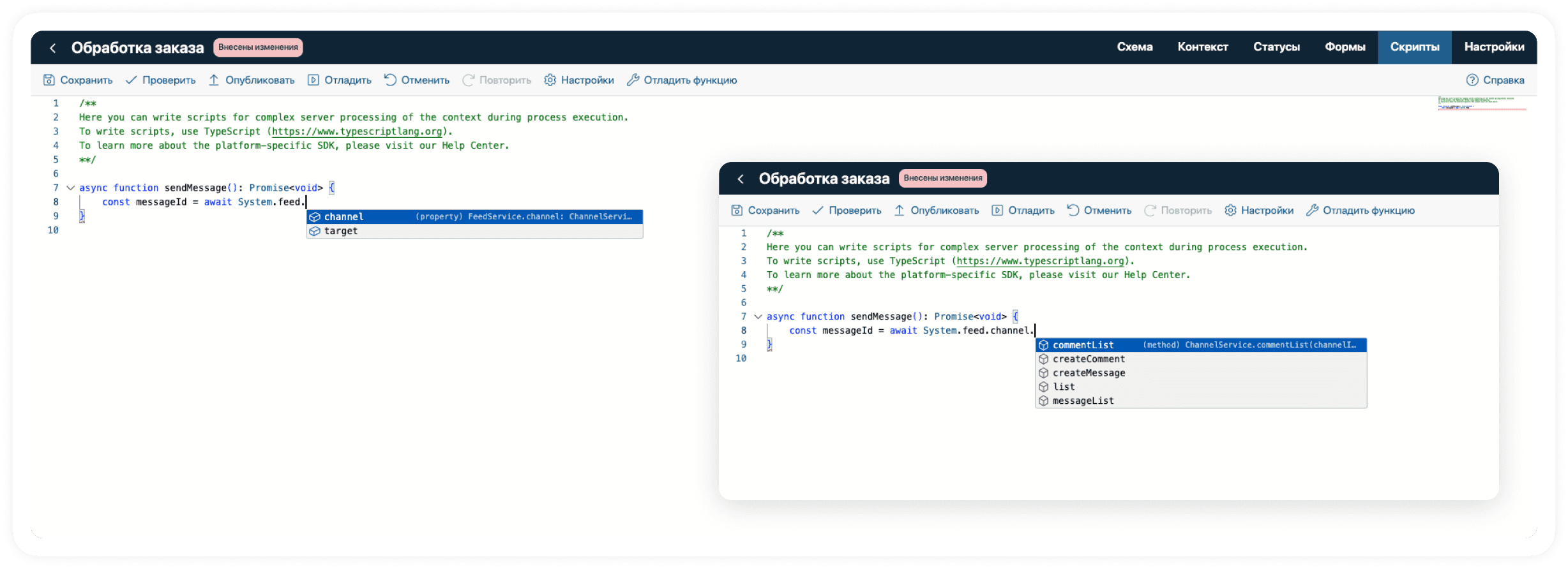The height and width of the screenshot is (569, 1568).
Task: Click Повторить redo icon in main toolbar
Action: click(x=469, y=80)
